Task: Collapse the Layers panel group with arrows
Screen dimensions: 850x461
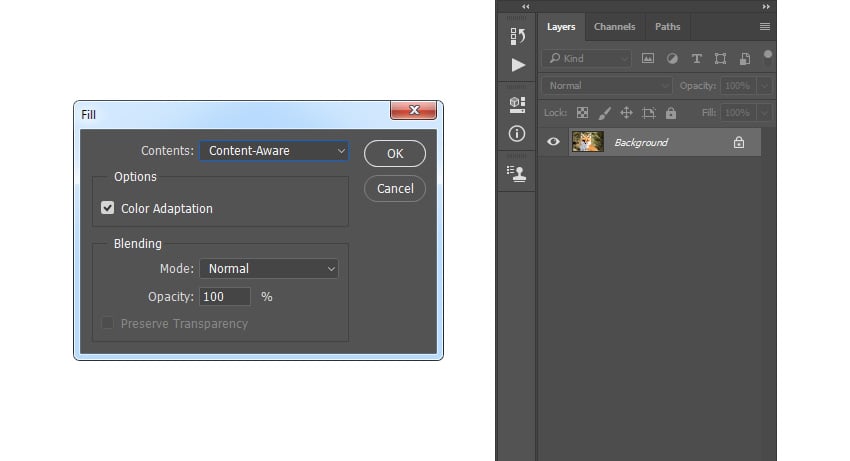Action: click(x=765, y=7)
